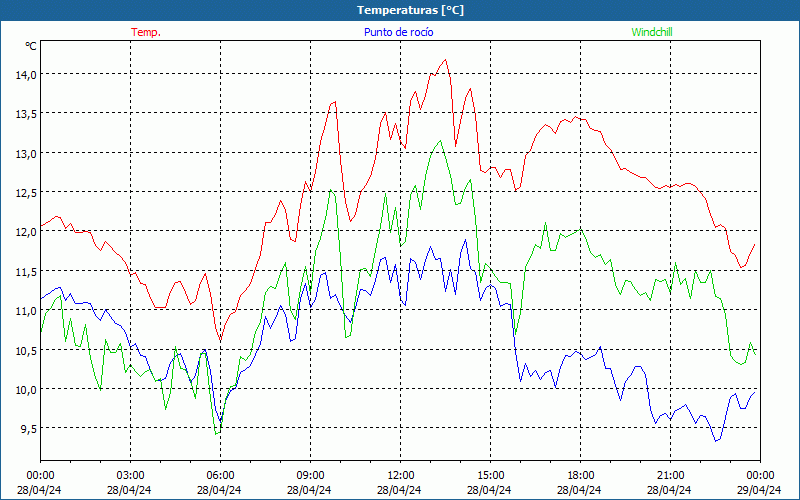Click the 21:00 time axis label

[x=670, y=476]
